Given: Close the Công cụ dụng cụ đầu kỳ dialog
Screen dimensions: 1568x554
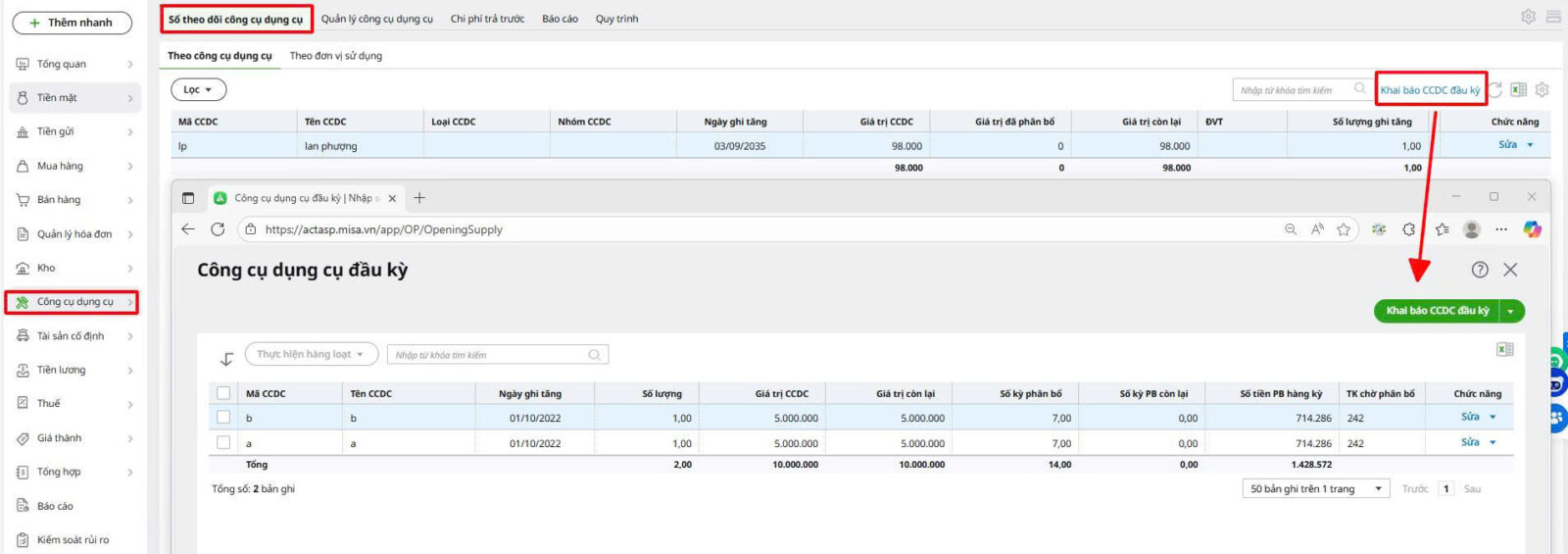Looking at the screenshot, I should click(x=1510, y=270).
